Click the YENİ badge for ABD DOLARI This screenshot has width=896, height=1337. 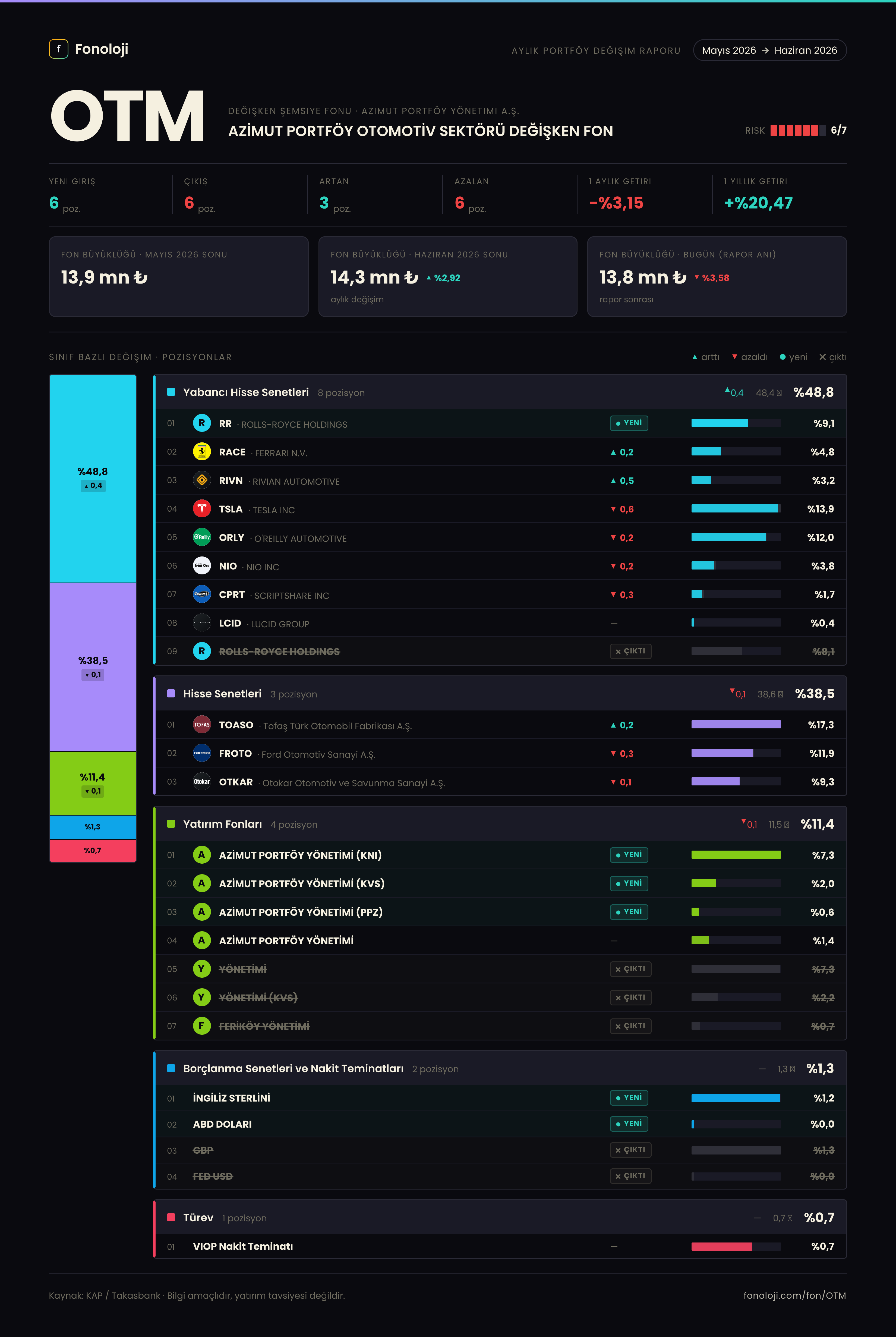629,1124
